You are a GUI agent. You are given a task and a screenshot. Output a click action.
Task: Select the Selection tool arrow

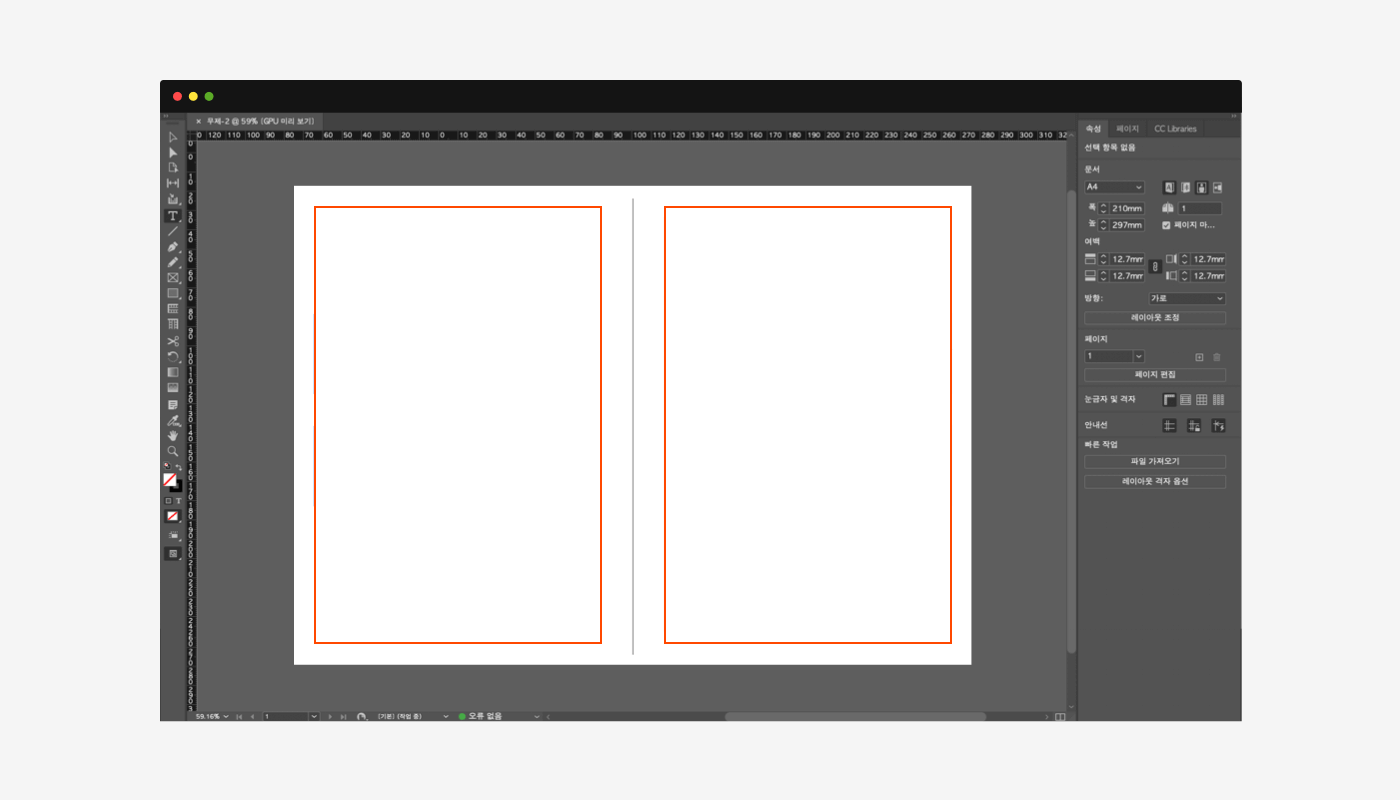coord(173,137)
